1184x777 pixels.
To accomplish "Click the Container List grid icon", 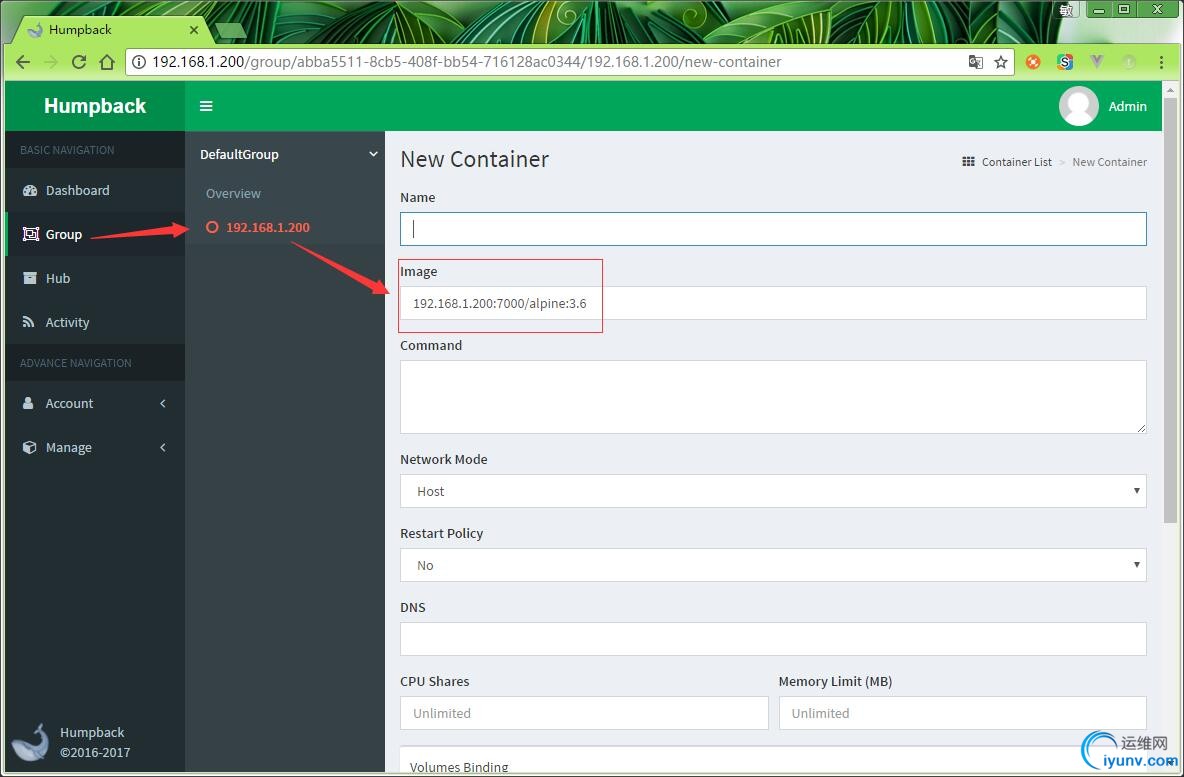I will tap(968, 162).
